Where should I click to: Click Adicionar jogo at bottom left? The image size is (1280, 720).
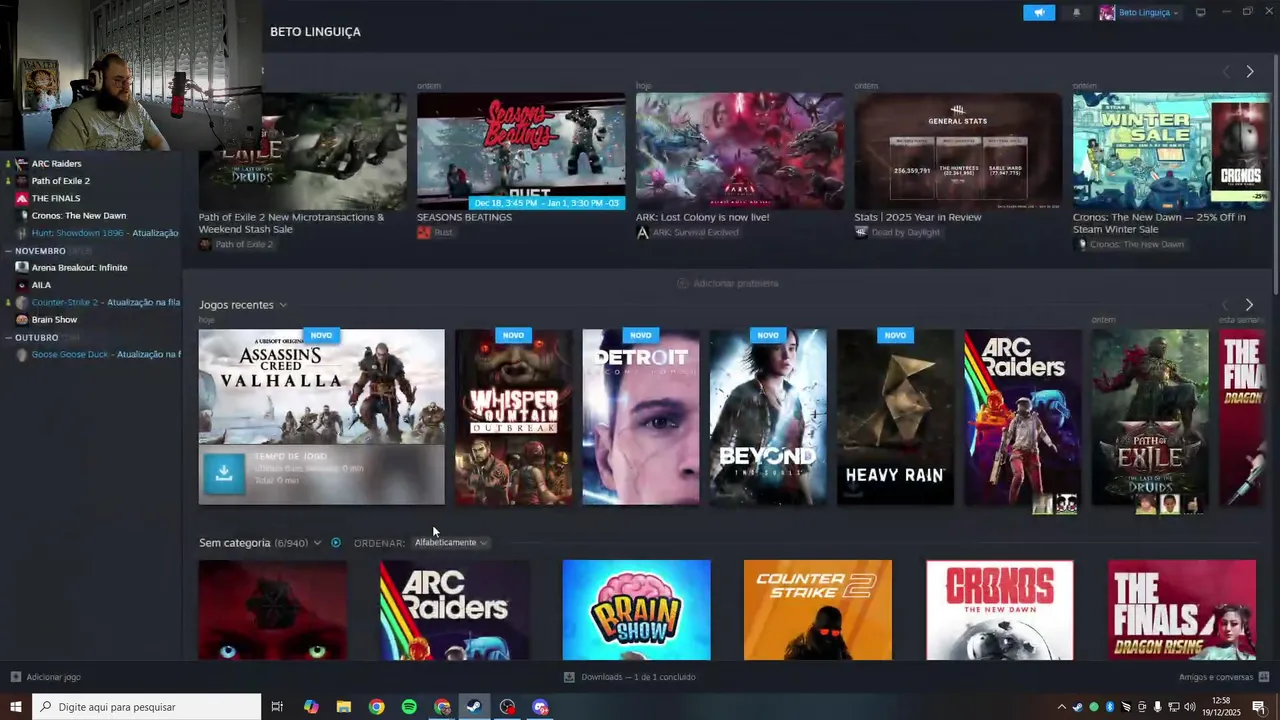pyautogui.click(x=45, y=677)
